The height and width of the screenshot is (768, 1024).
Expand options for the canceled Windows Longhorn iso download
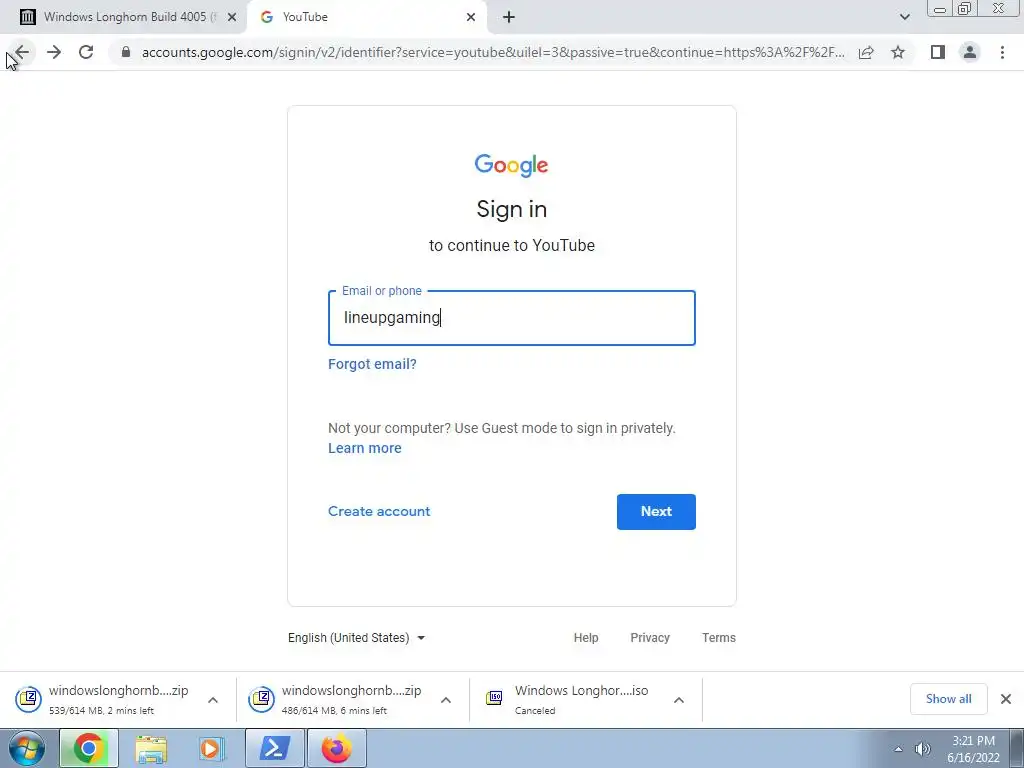(679, 700)
